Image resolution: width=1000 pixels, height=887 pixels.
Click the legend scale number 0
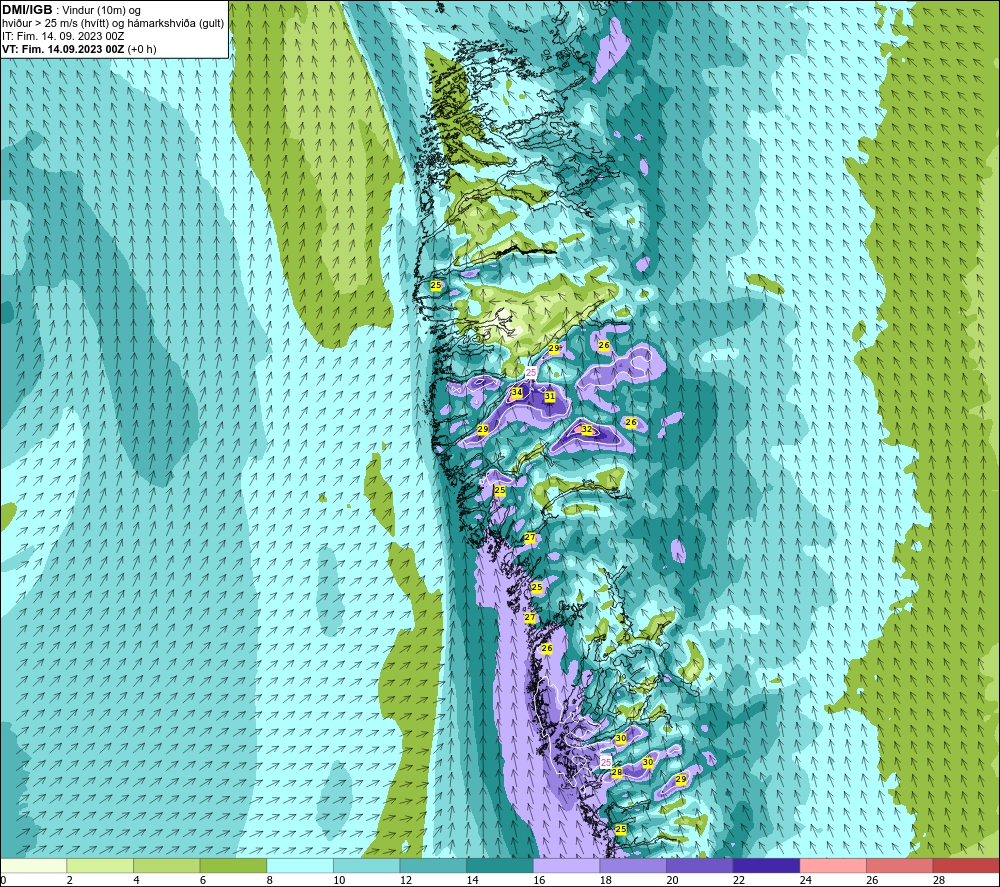[3, 880]
